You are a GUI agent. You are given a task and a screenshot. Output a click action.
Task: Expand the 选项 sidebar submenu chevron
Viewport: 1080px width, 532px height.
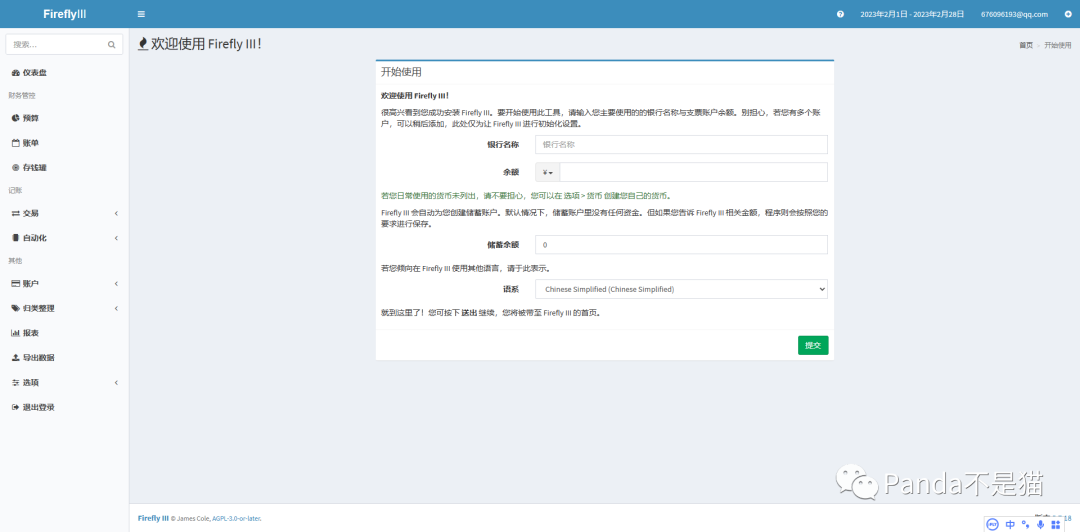116,382
